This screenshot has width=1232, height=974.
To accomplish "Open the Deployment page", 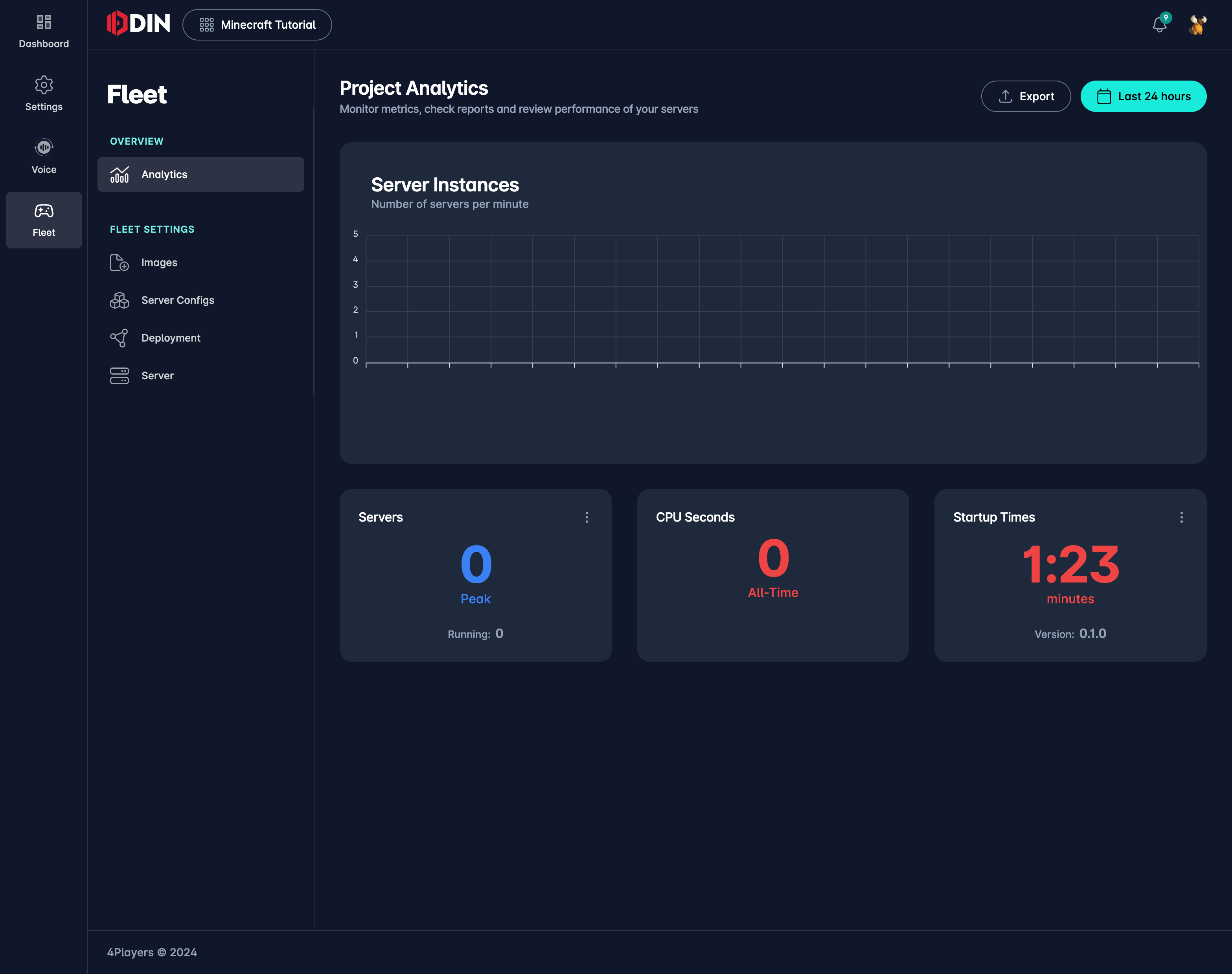I will coord(201,338).
